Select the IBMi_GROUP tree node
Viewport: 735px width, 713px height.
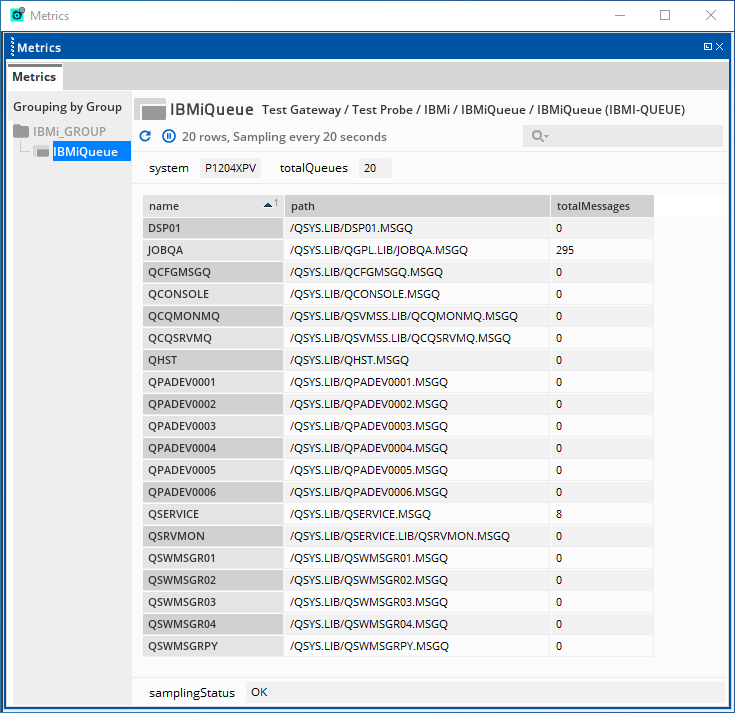pos(69,131)
